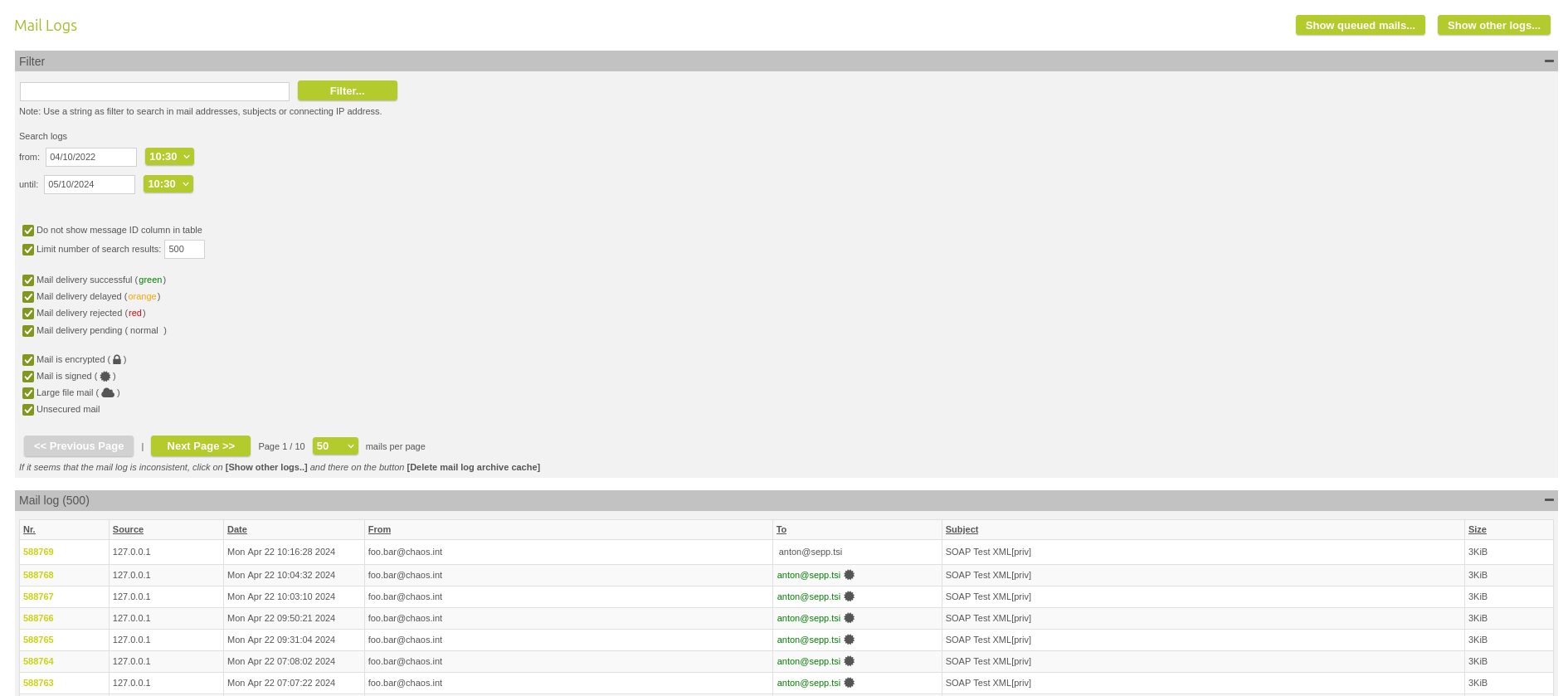Collapse the Filter panel with minus icon
Image resolution: width=1568 pixels, height=696 pixels.
(x=1548, y=61)
